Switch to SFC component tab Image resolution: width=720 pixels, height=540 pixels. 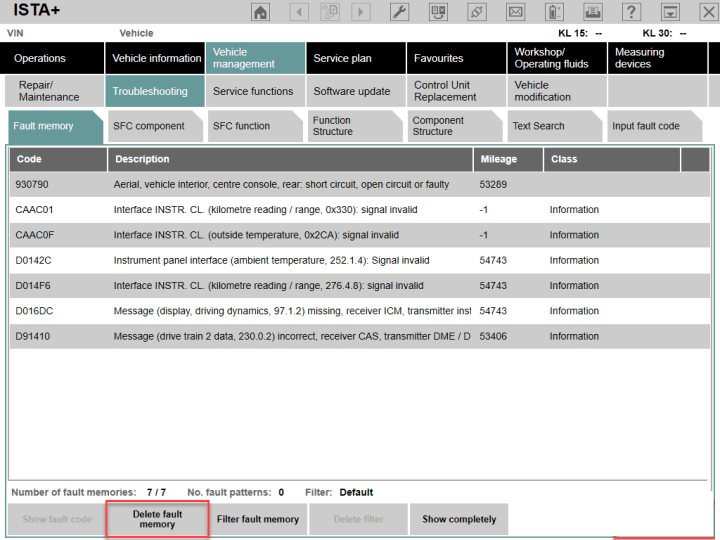coord(155,126)
